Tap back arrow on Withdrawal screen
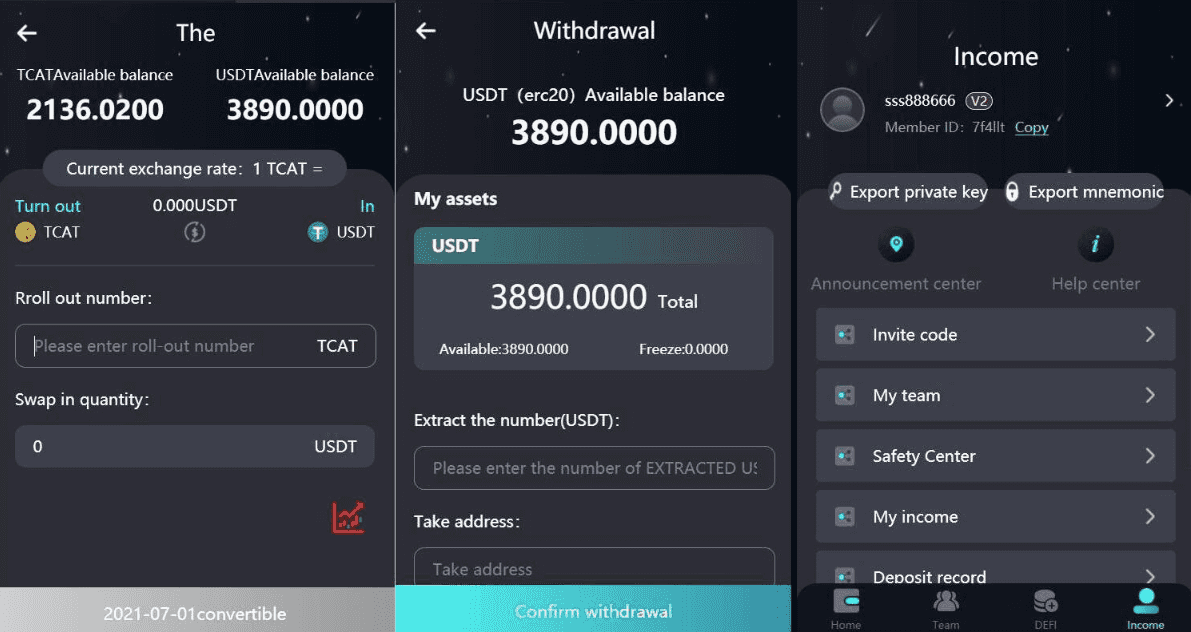 click(426, 31)
